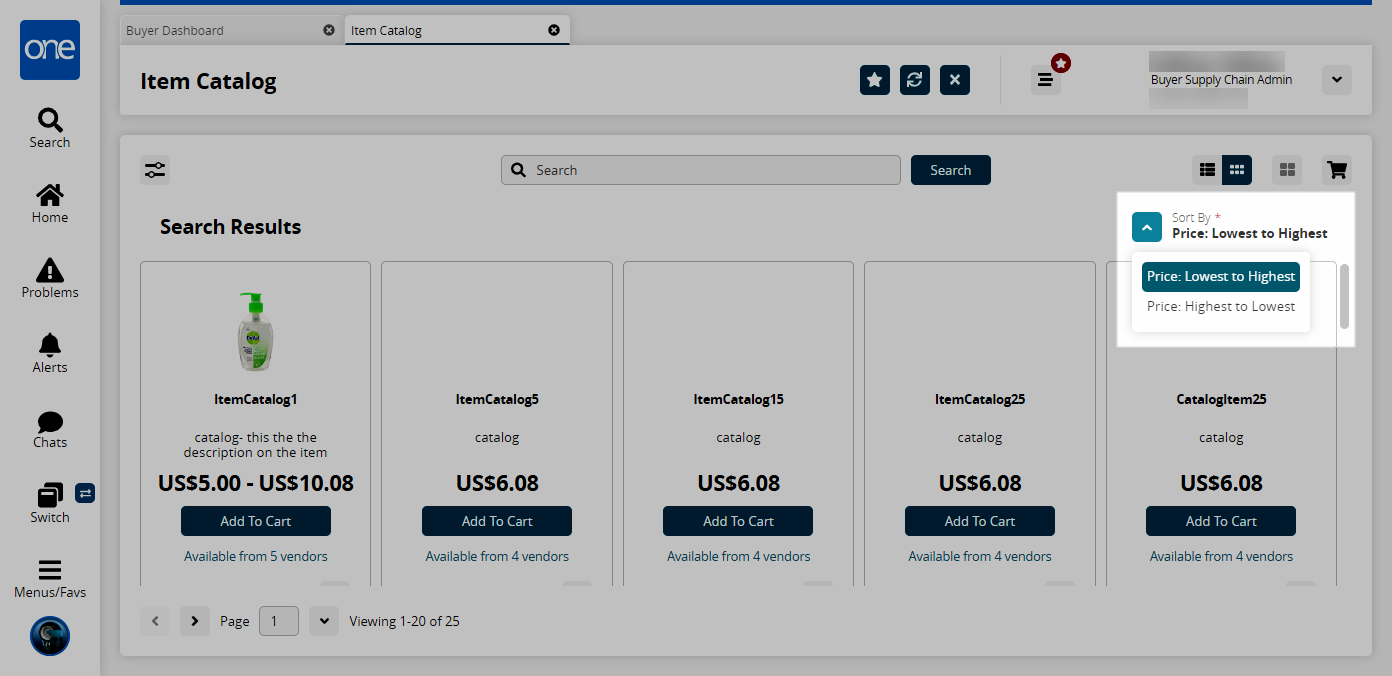1392x676 pixels.
Task: Open the shopping cart
Action: pos(1337,170)
